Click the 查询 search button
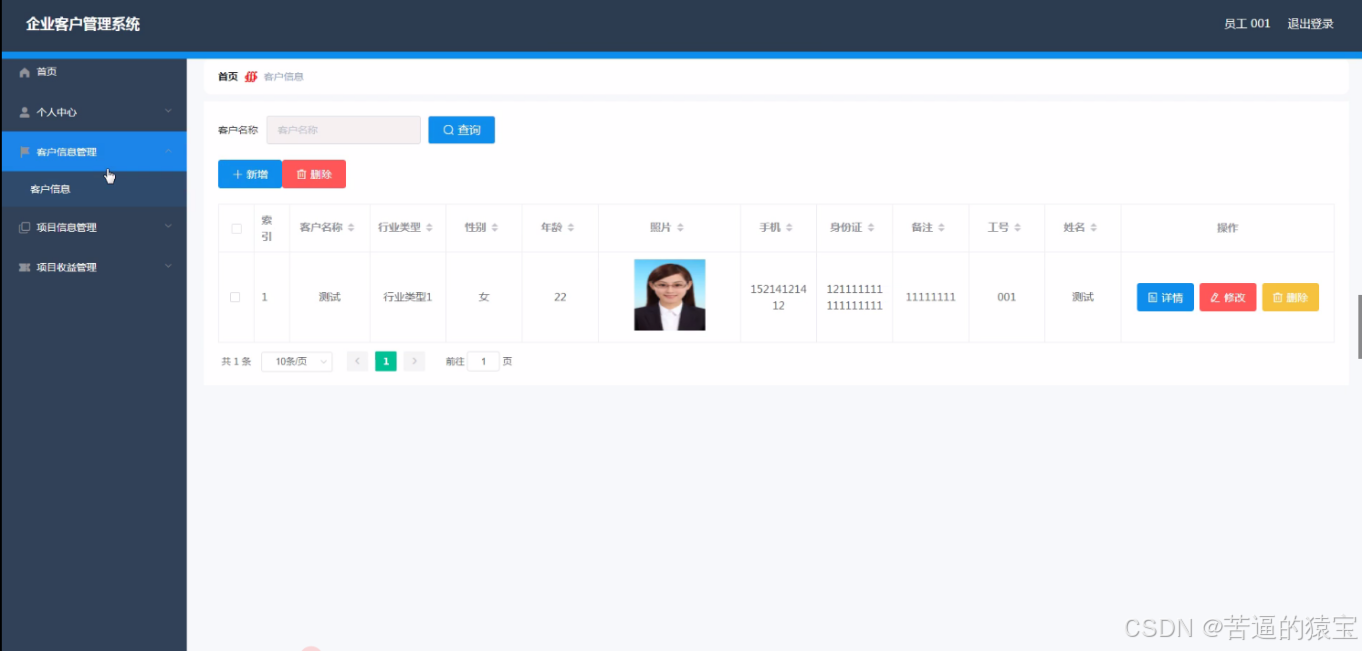Screen dimensions: 1362x651 pos(462,130)
